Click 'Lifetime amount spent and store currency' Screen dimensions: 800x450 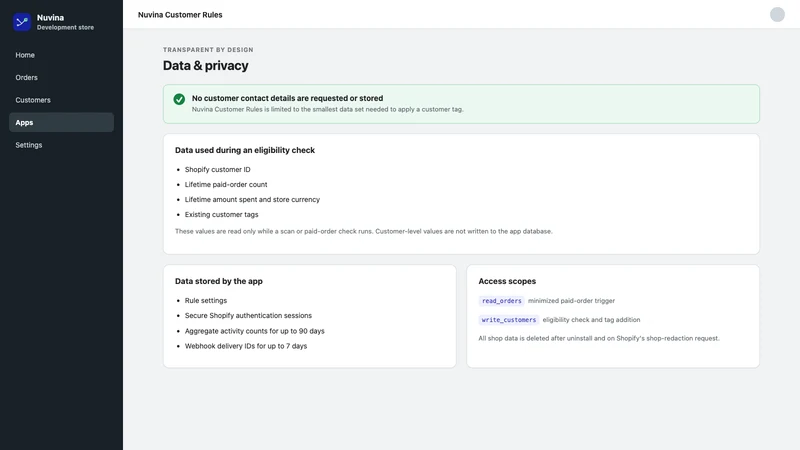pos(252,199)
